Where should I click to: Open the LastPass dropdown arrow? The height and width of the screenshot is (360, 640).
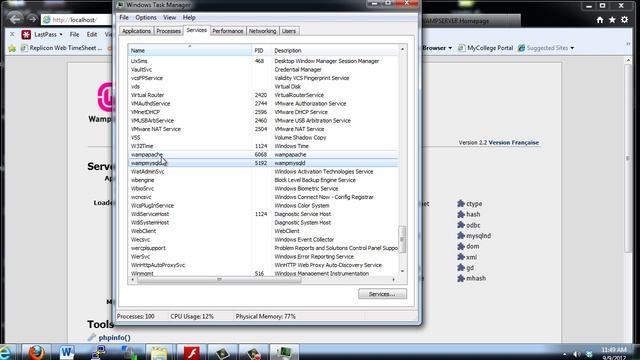[x=61, y=35]
